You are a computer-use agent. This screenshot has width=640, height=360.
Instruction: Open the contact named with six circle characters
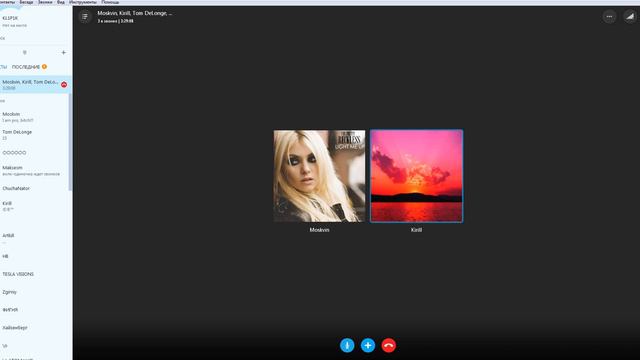[35, 153]
